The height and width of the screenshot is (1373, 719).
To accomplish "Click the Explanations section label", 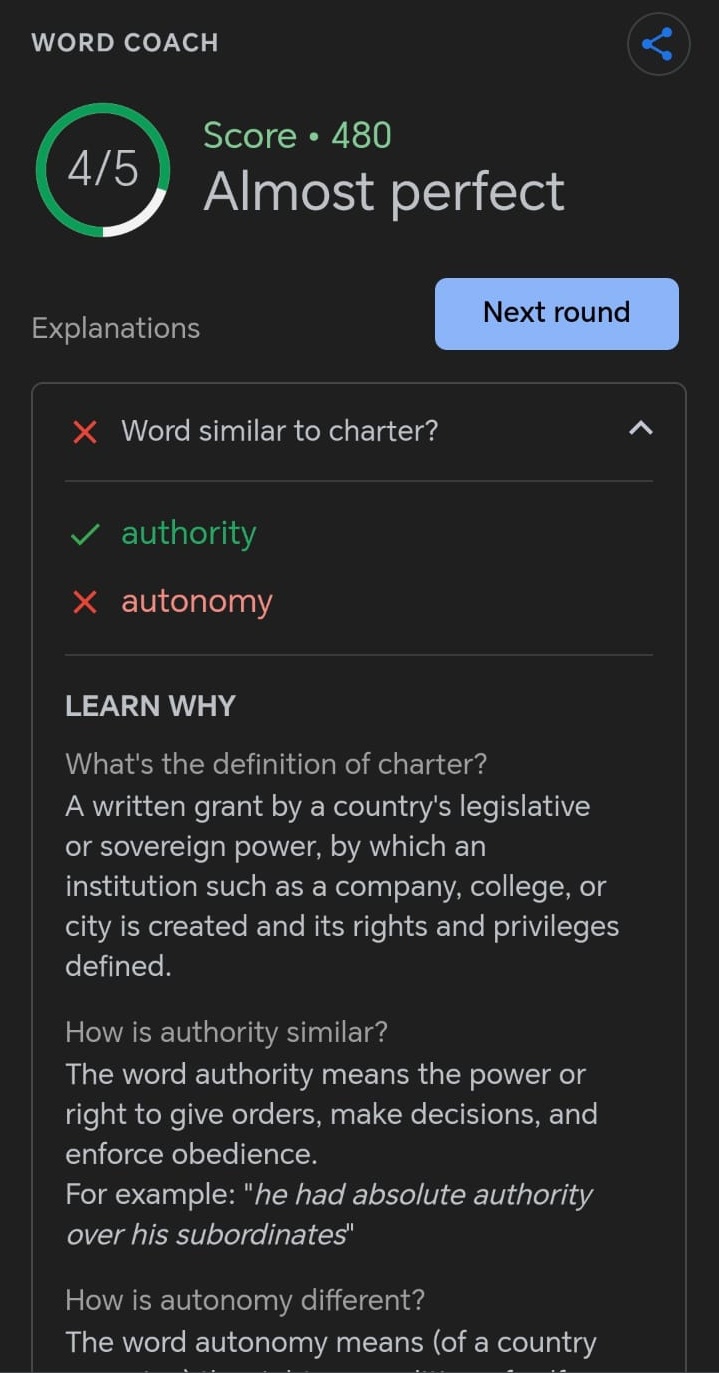I will click(x=116, y=329).
